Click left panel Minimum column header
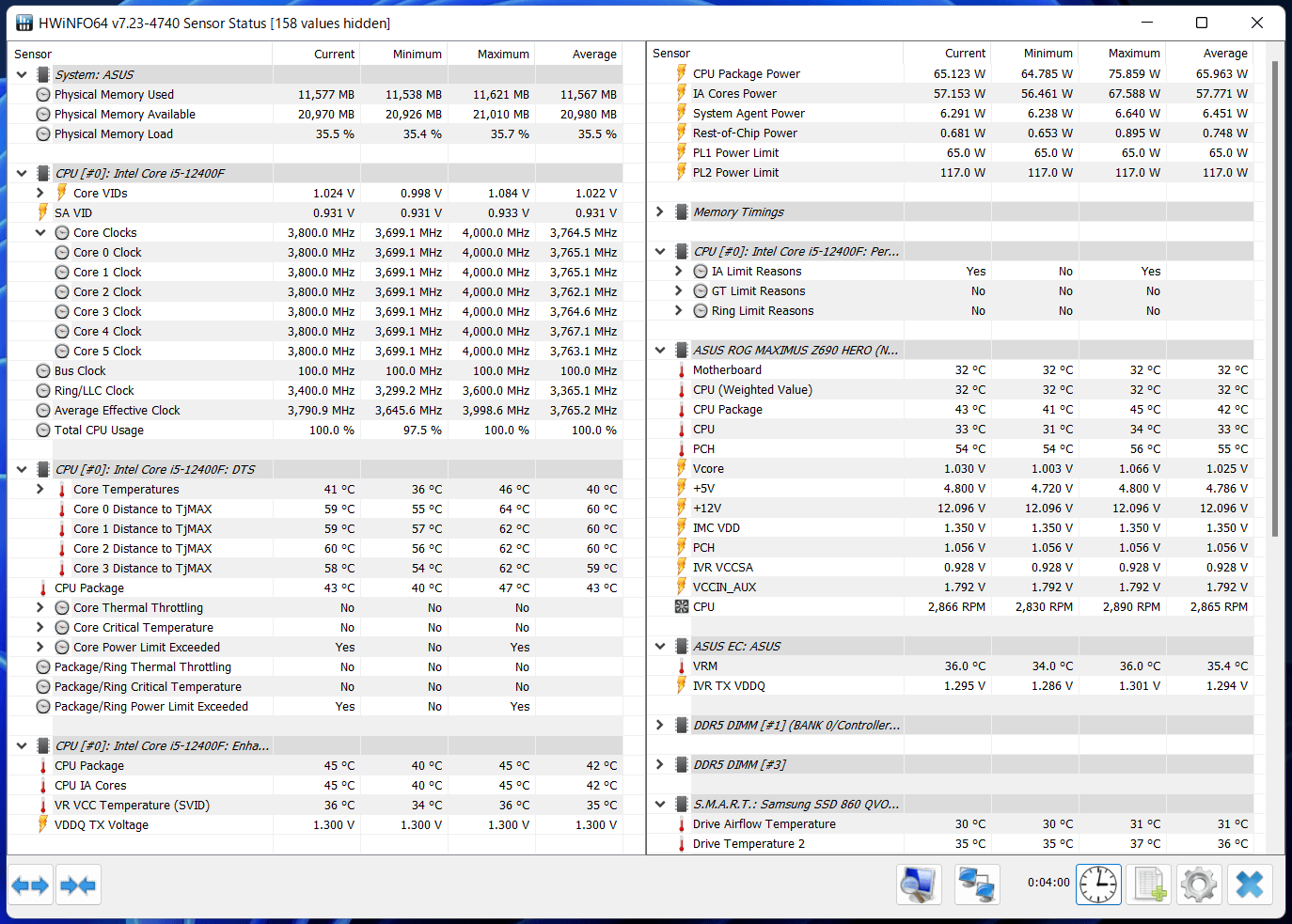1292x924 pixels. coord(404,54)
